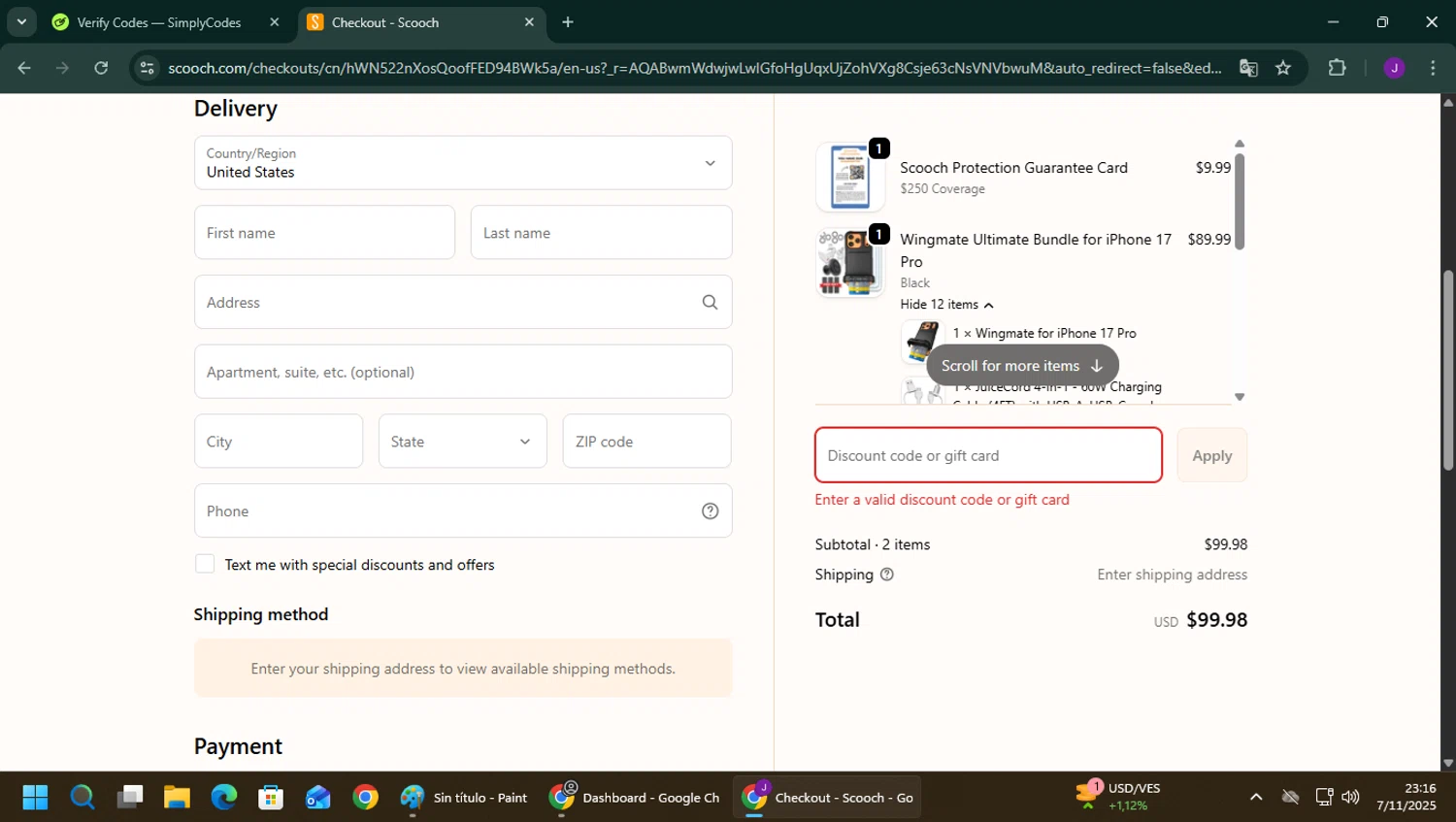
Task: Click the Wingmate for iPhone 17 Pro thumbnail
Action: click(922, 342)
